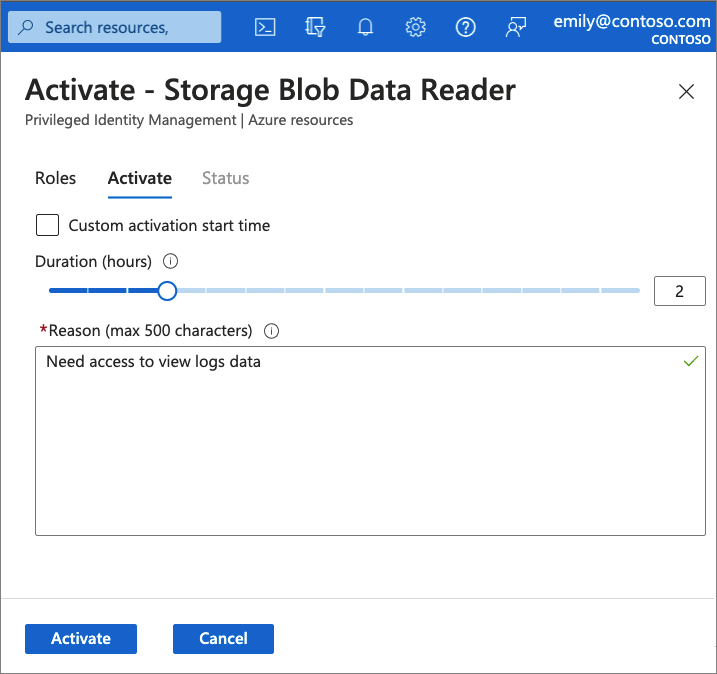Open the notifications bell
This screenshot has height=674, width=717.
click(366, 27)
